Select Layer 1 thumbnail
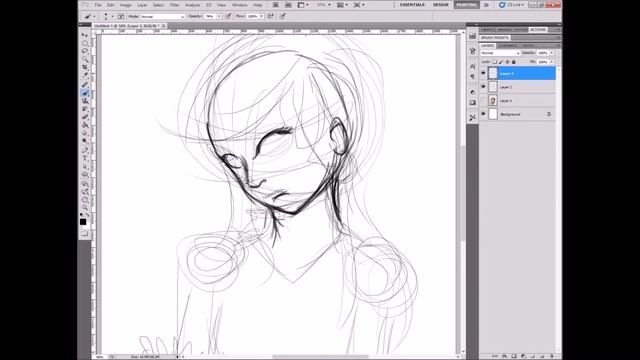 point(493,100)
